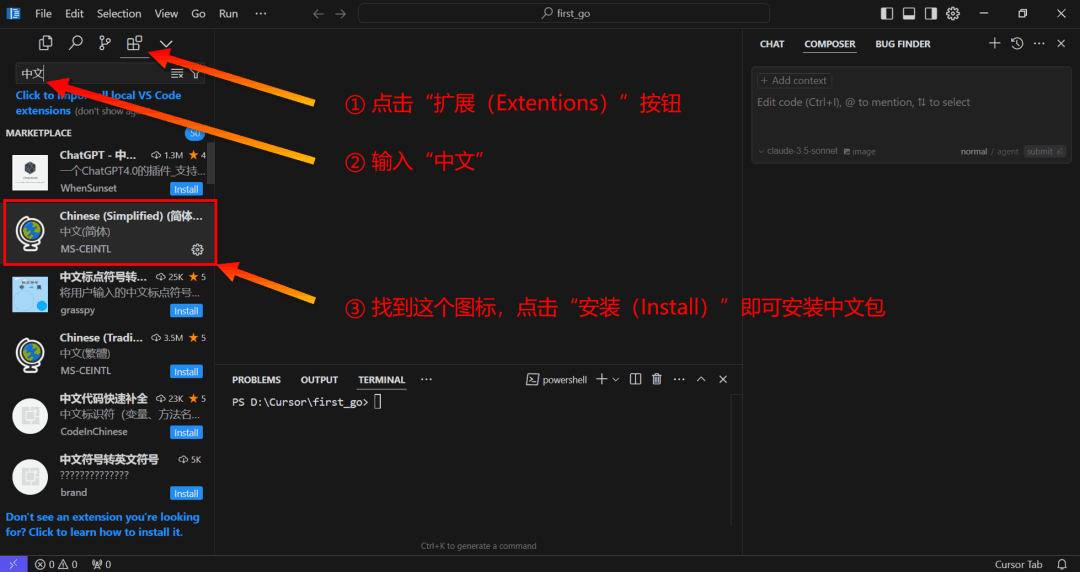
Task: Install the Chinese (Traditional) language pack
Action: tap(186, 371)
